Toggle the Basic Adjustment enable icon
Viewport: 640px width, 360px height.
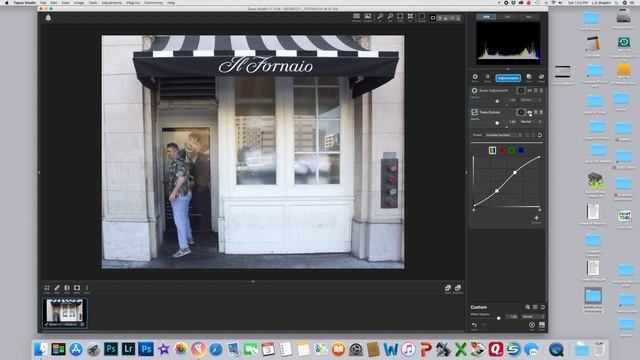tap(474, 91)
